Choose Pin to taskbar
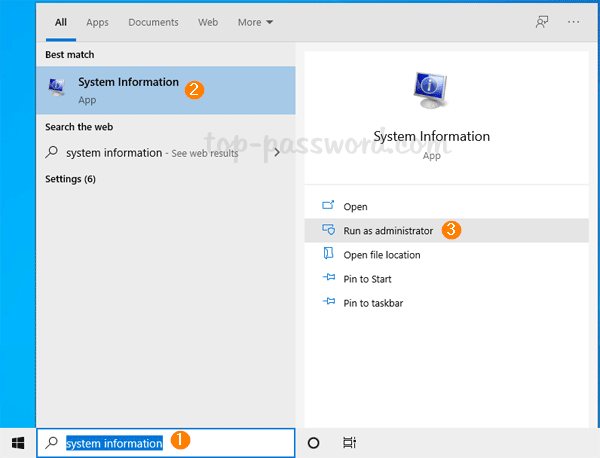The height and width of the screenshot is (458, 600). (x=446, y=303)
